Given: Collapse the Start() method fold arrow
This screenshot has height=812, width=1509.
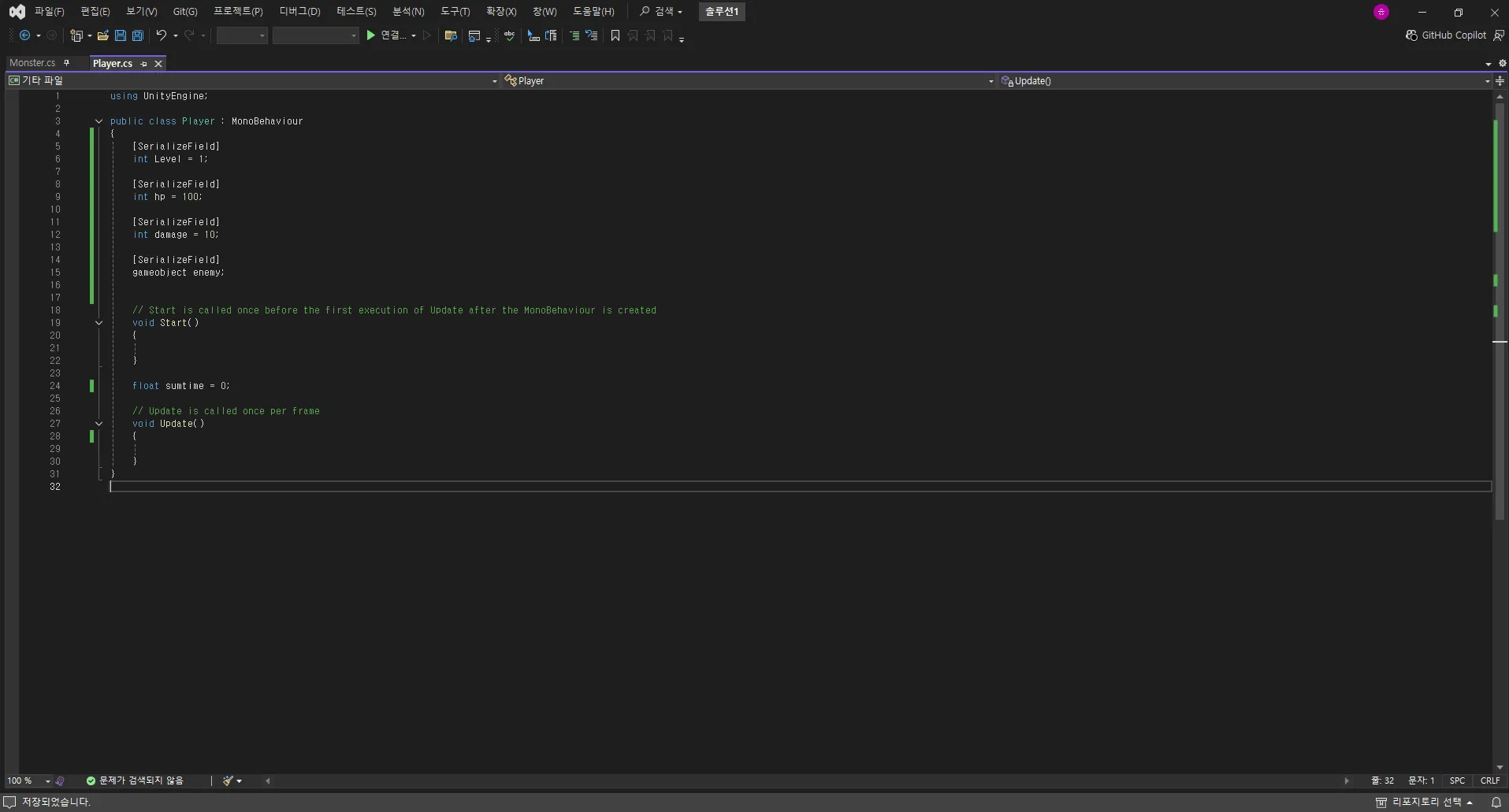Looking at the screenshot, I should coord(98,323).
